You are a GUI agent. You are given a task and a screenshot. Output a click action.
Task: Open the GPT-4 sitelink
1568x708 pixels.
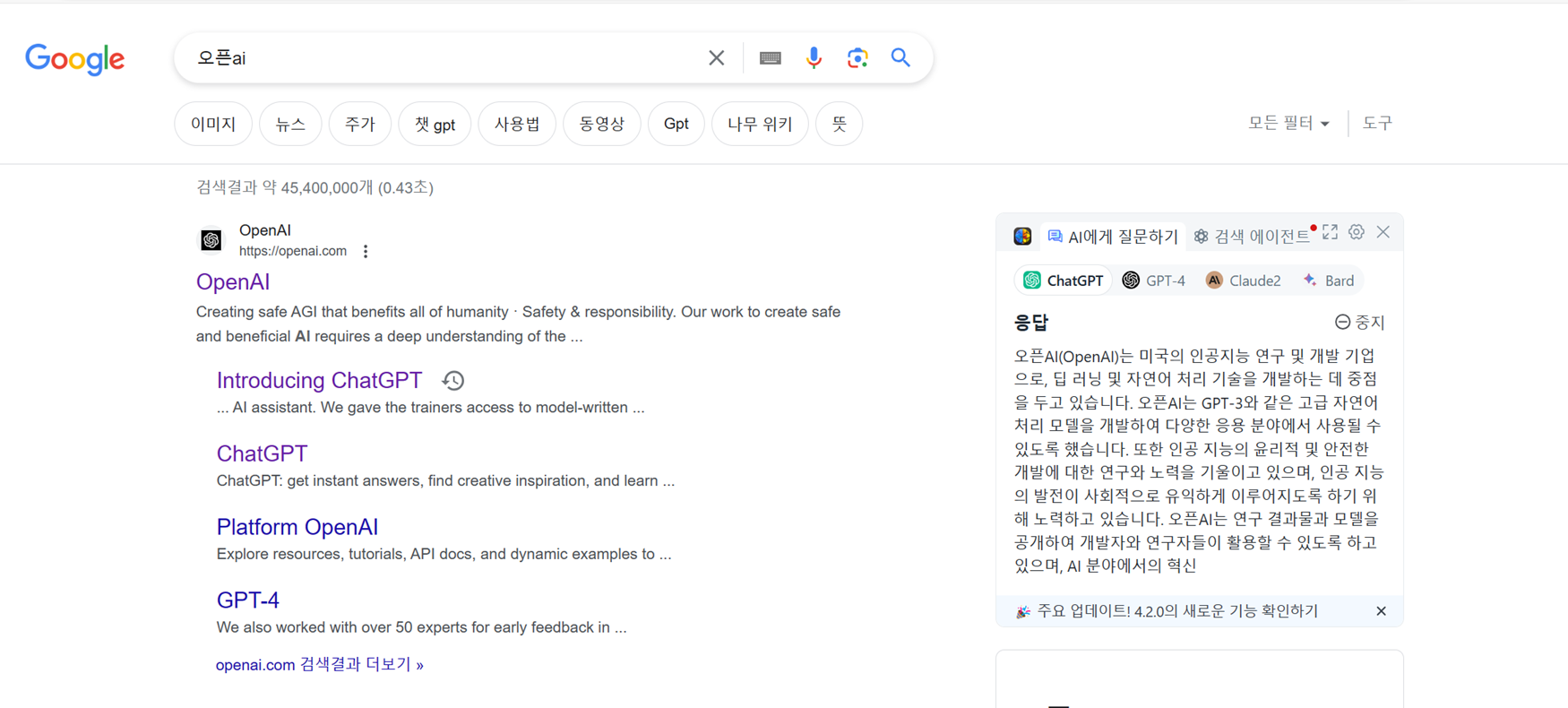click(248, 600)
